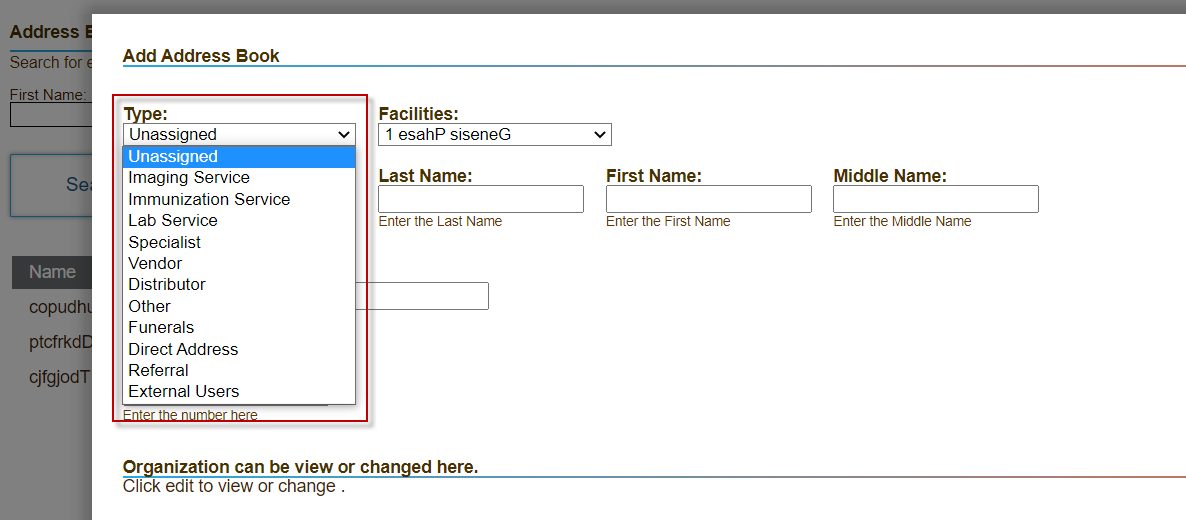The height and width of the screenshot is (520, 1186).
Task: Click the Last Name input field
Action: click(480, 199)
